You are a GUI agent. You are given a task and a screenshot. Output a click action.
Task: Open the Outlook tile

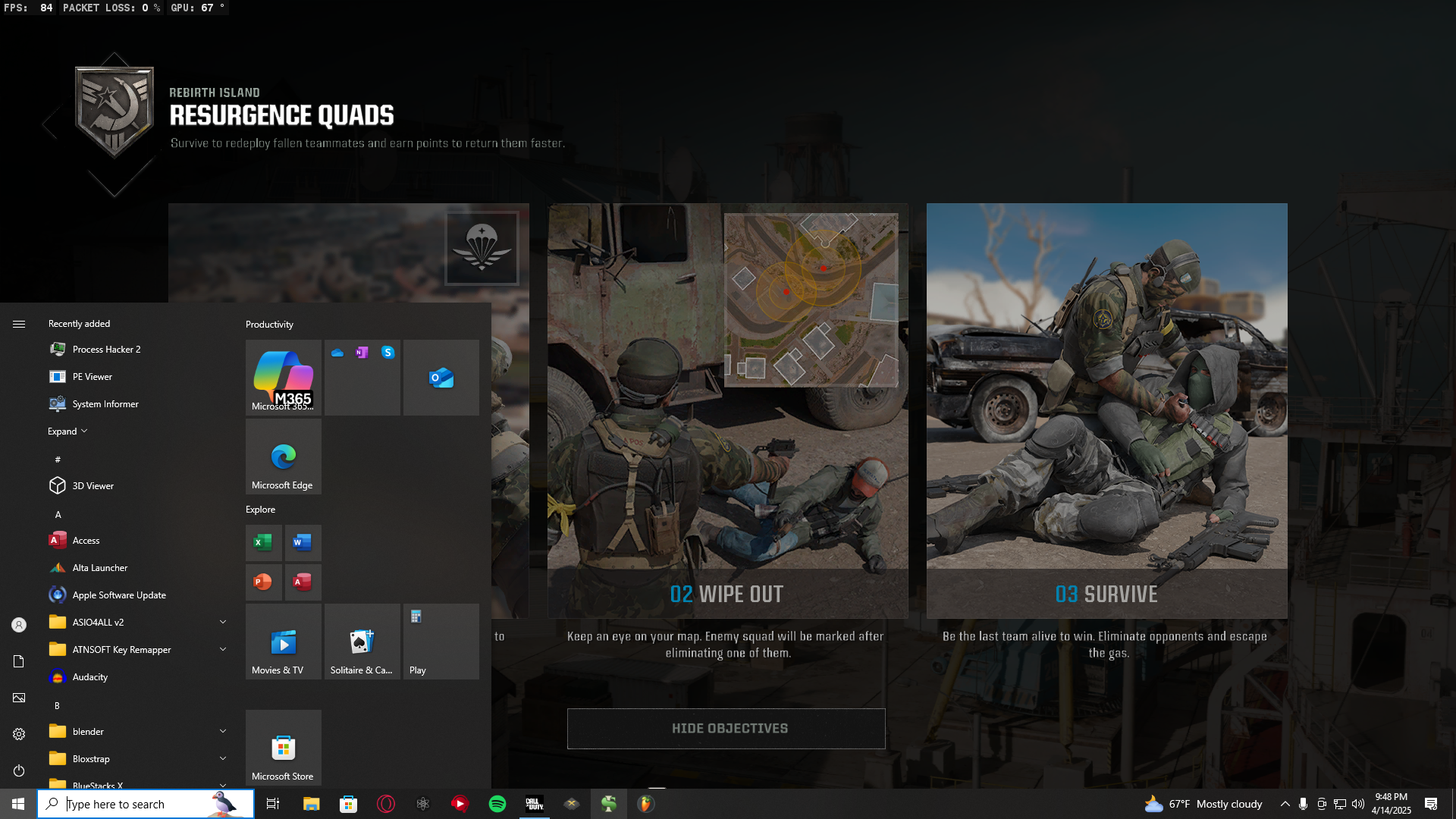(x=441, y=377)
